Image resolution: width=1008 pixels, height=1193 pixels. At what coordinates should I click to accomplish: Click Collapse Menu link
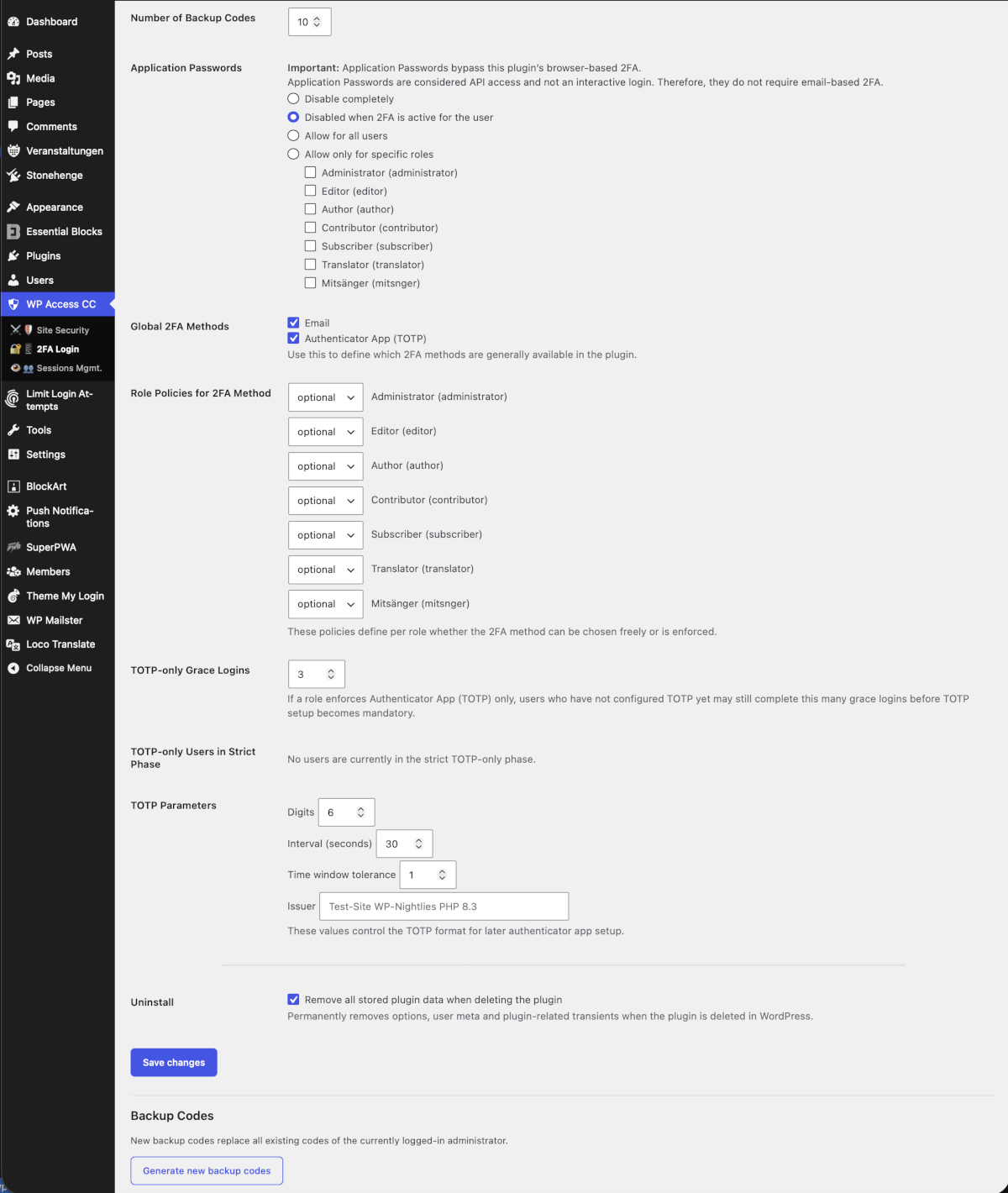pos(57,669)
